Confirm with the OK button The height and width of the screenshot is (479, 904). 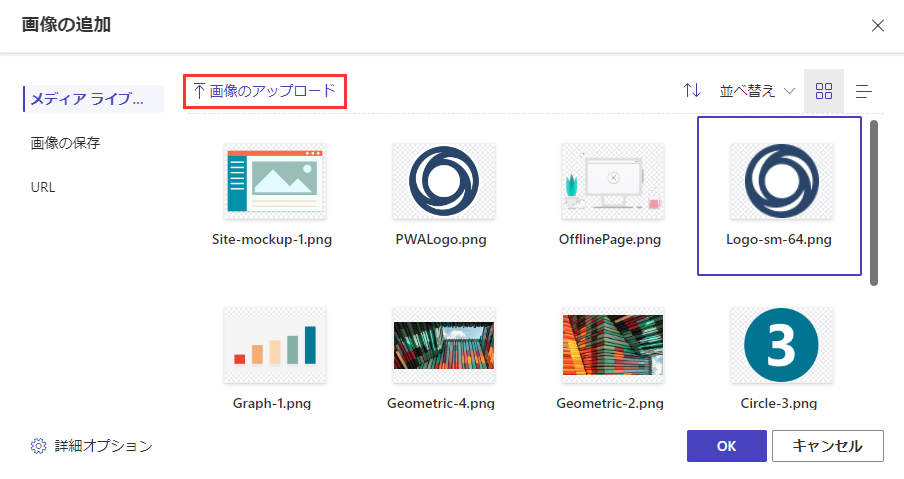726,446
